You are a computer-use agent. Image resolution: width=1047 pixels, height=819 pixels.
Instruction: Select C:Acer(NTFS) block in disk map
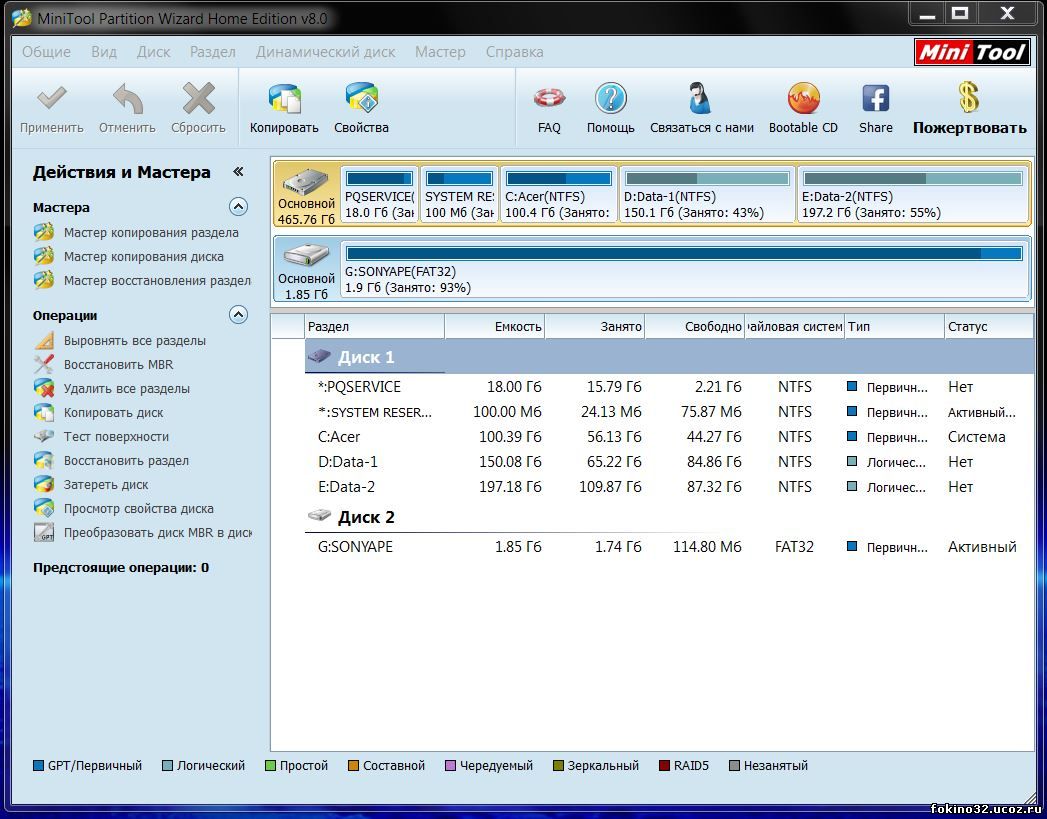click(559, 195)
